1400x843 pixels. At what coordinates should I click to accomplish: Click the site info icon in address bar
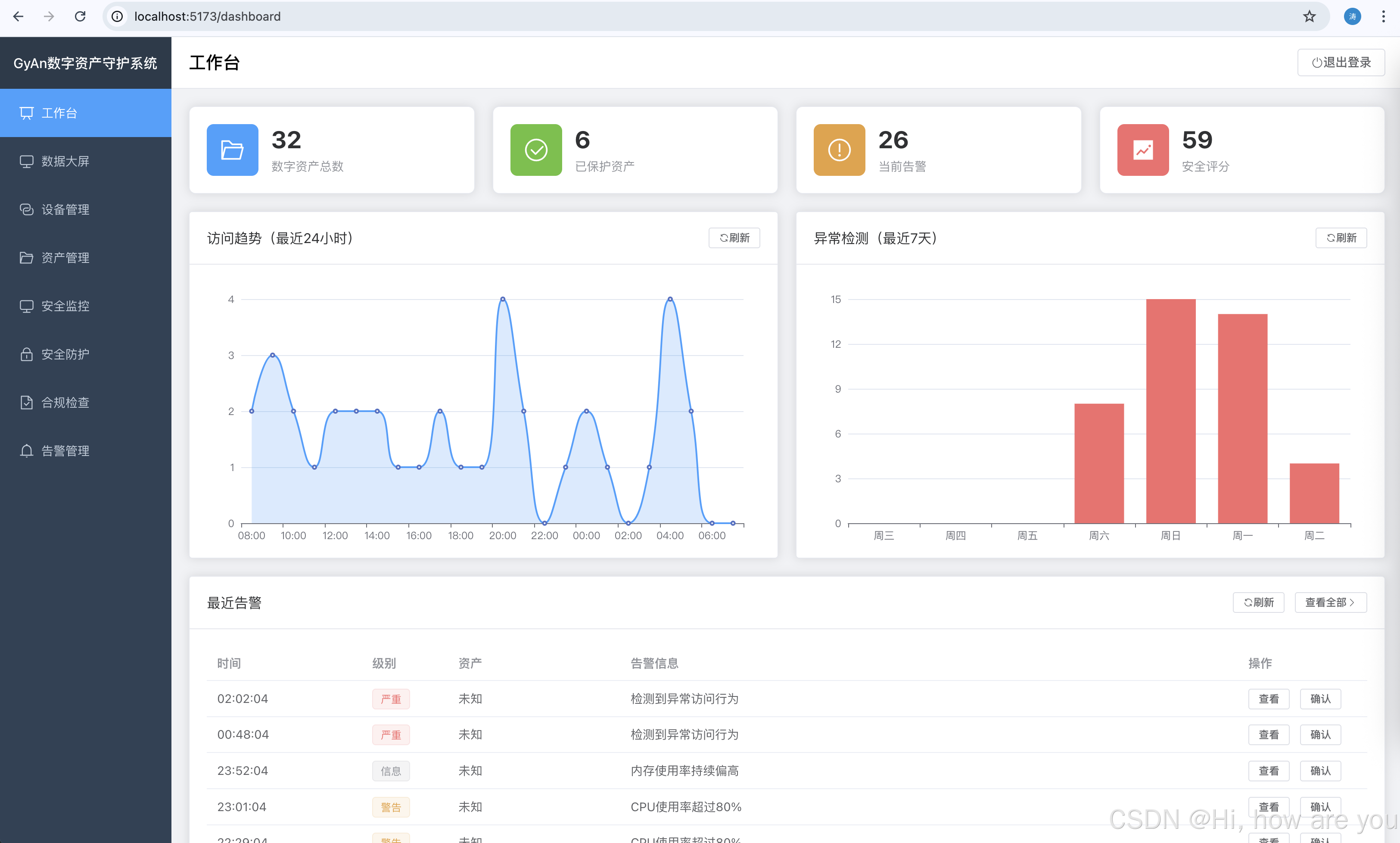117,16
